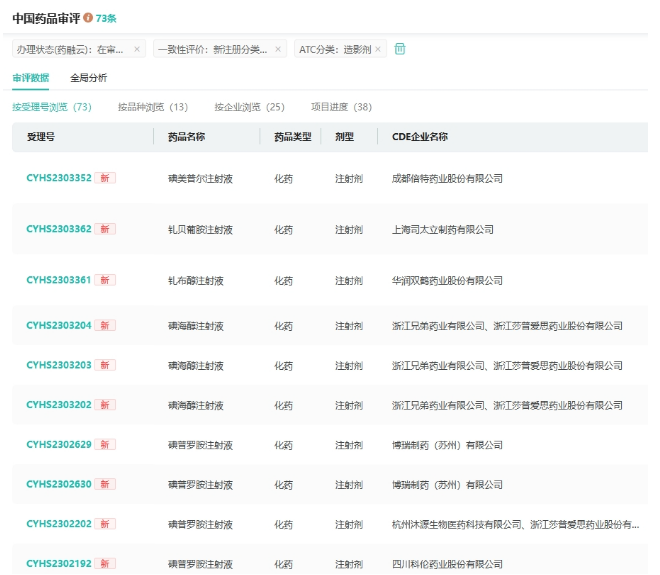
Task: Open record CYHS2303362
Action: click(x=59, y=229)
